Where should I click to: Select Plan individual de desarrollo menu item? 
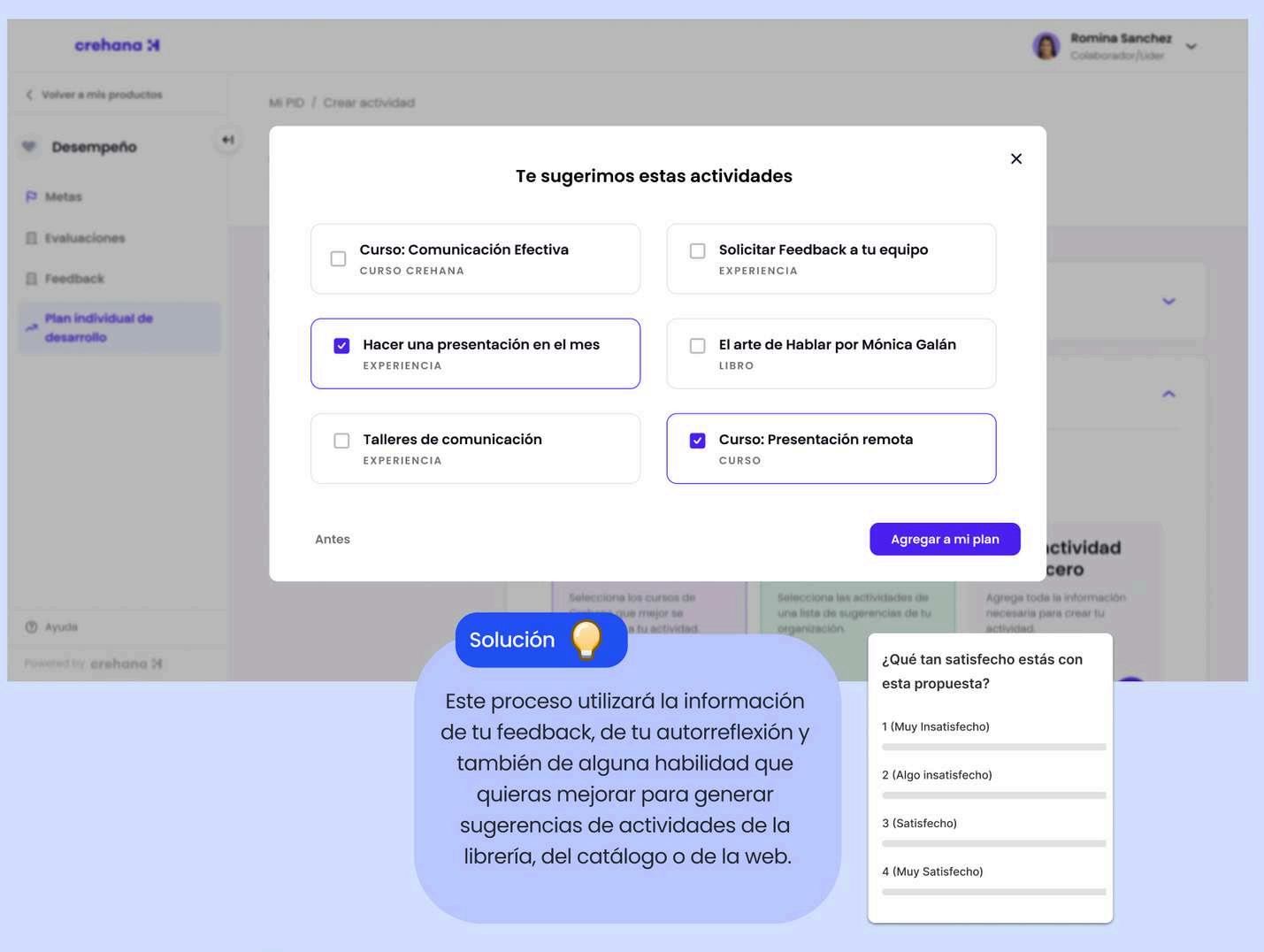(x=119, y=327)
